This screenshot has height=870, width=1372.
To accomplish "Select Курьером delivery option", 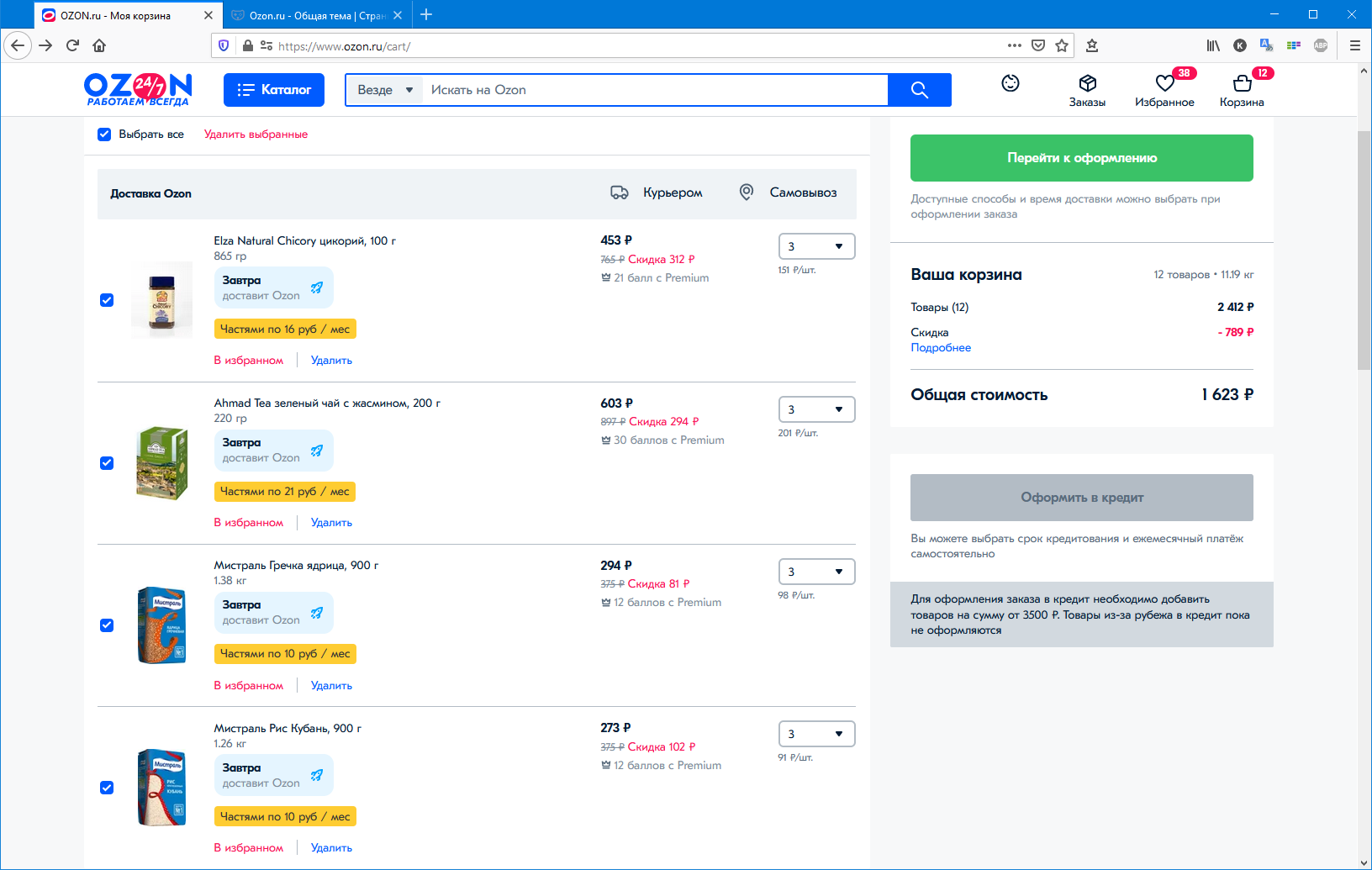I will click(x=657, y=192).
